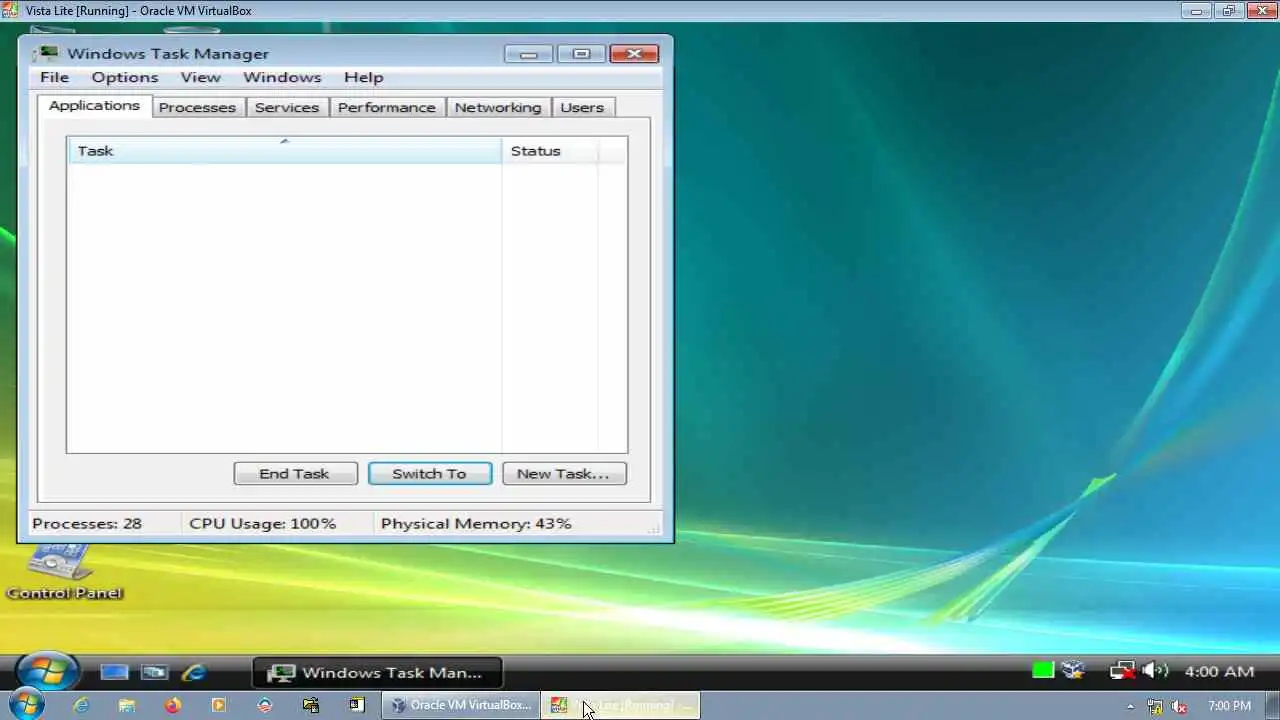Open File Explorer folder on host taskbar
1280x720 pixels.
(127, 705)
